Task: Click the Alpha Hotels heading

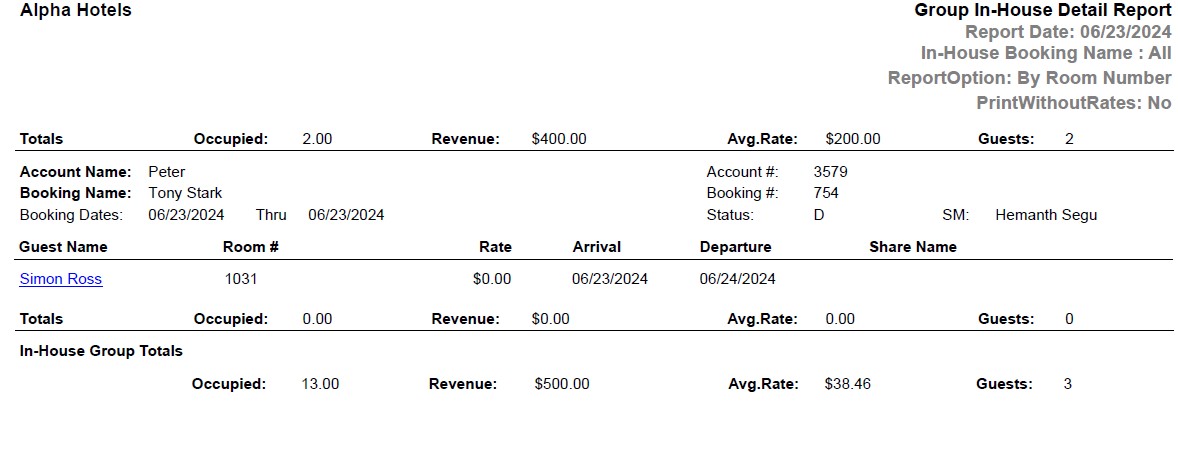Action: click(x=75, y=11)
